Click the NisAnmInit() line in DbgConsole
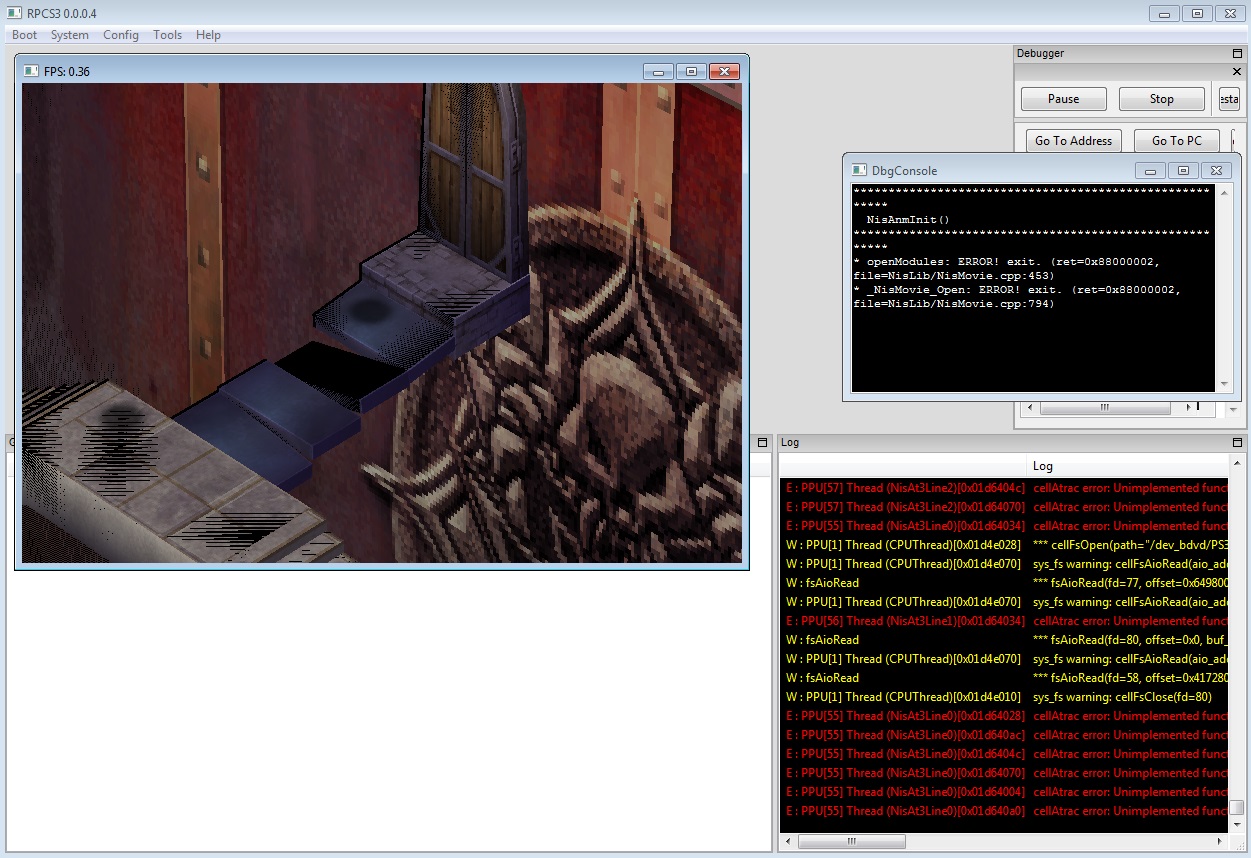This screenshot has width=1251, height=858. [x=908, y=219]
